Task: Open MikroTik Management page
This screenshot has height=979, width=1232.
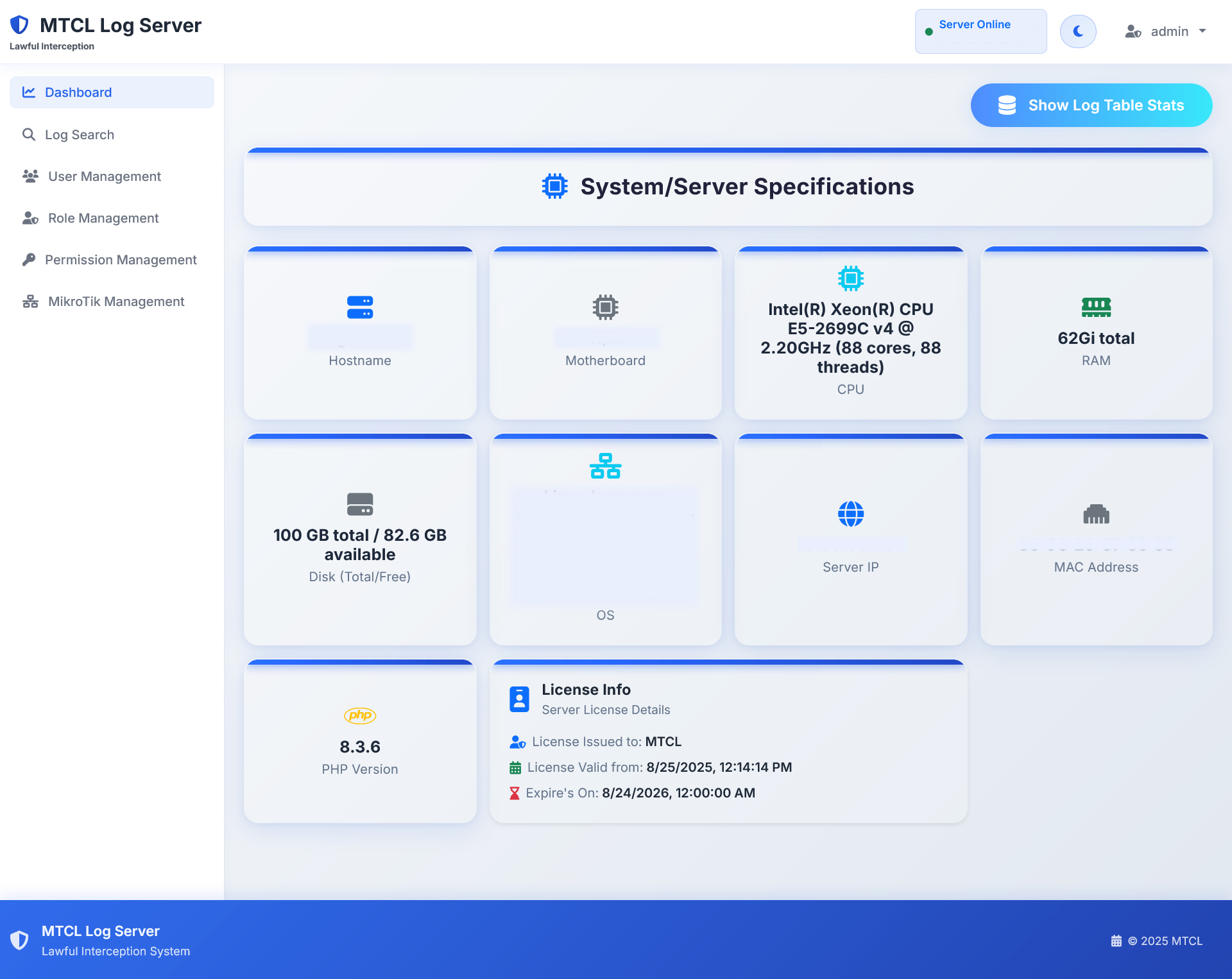Action: [x=116, y=302]
